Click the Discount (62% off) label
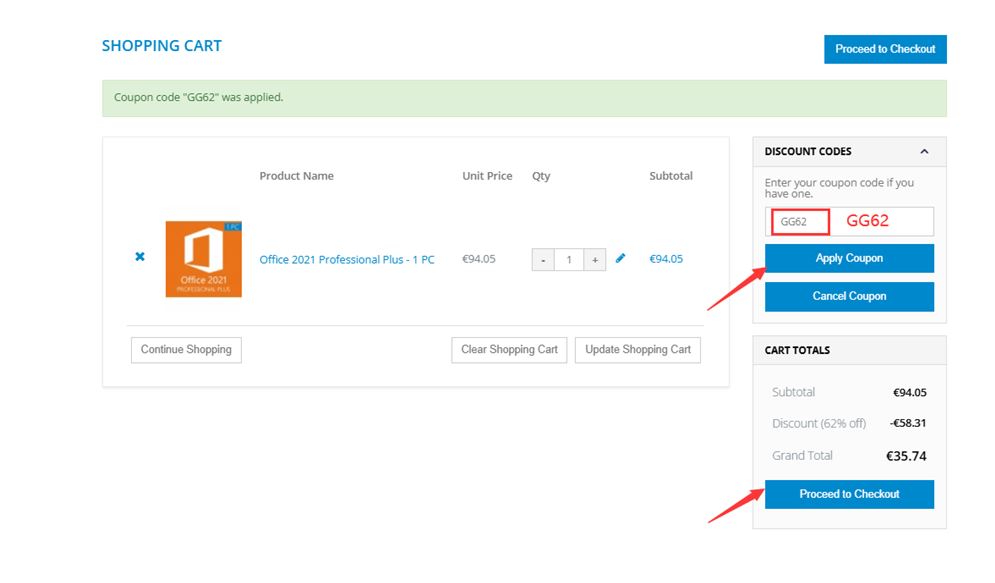 pos(819,423)
